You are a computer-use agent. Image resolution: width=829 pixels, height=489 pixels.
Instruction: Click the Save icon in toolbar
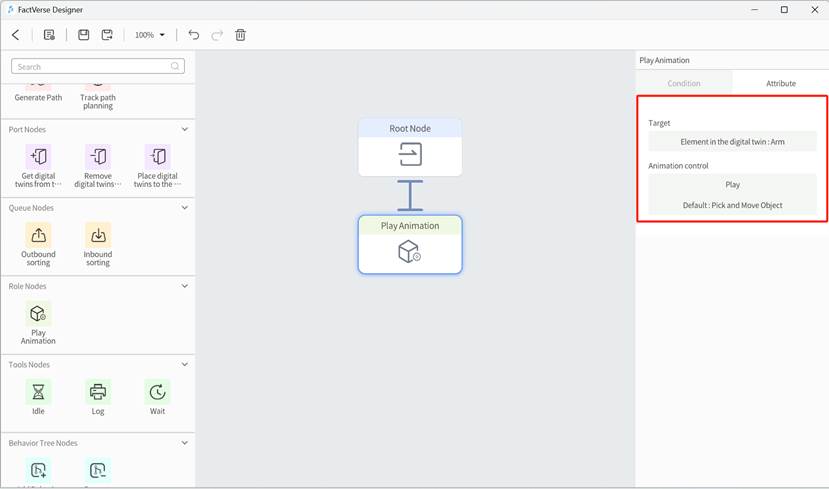84,35
